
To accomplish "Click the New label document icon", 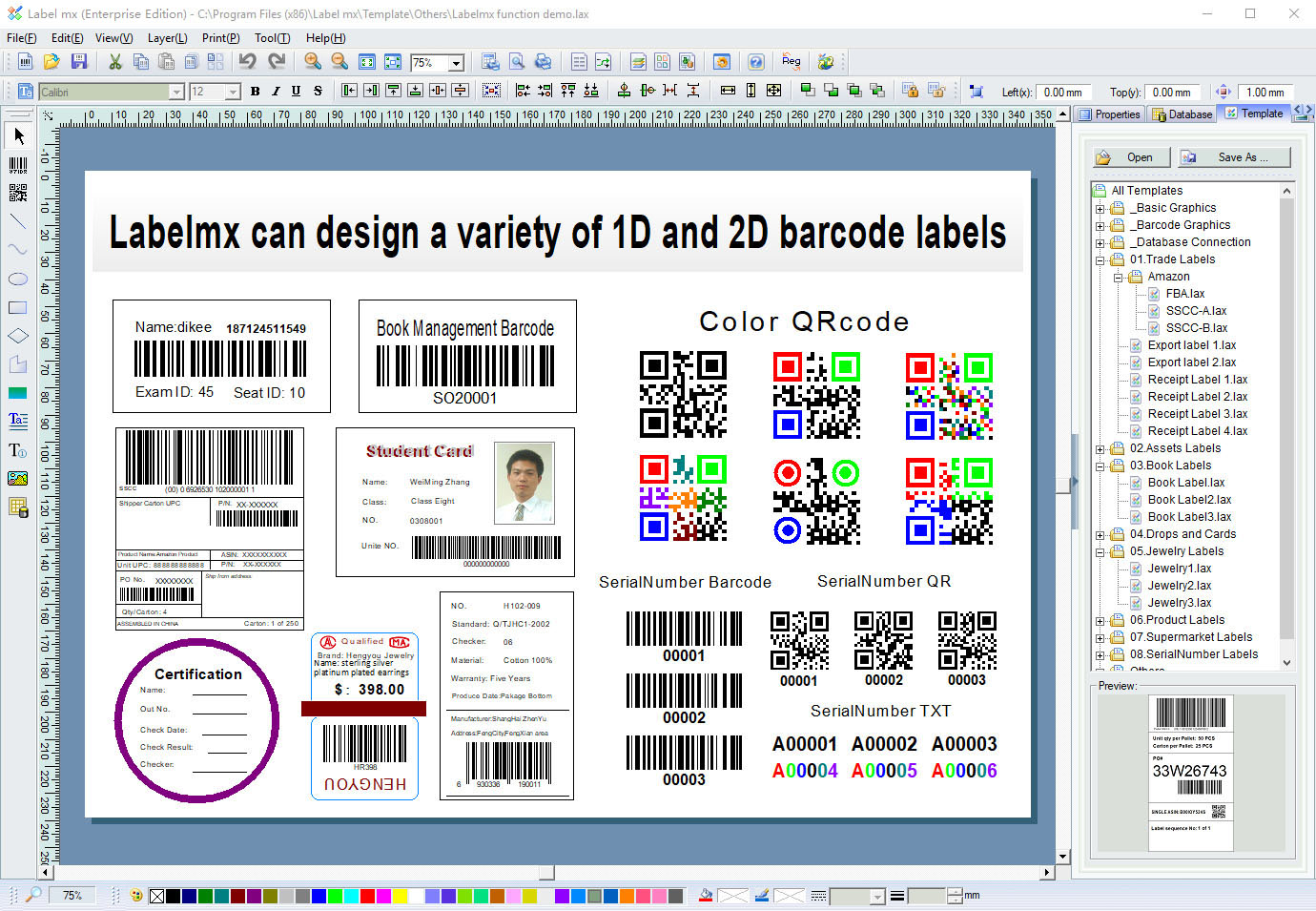I will (25, 62).
